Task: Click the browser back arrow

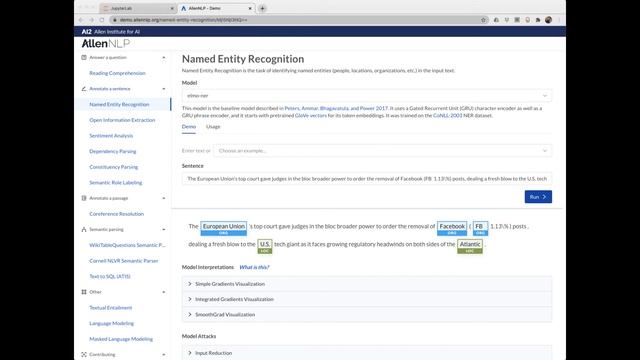Action: click(81, 20)
